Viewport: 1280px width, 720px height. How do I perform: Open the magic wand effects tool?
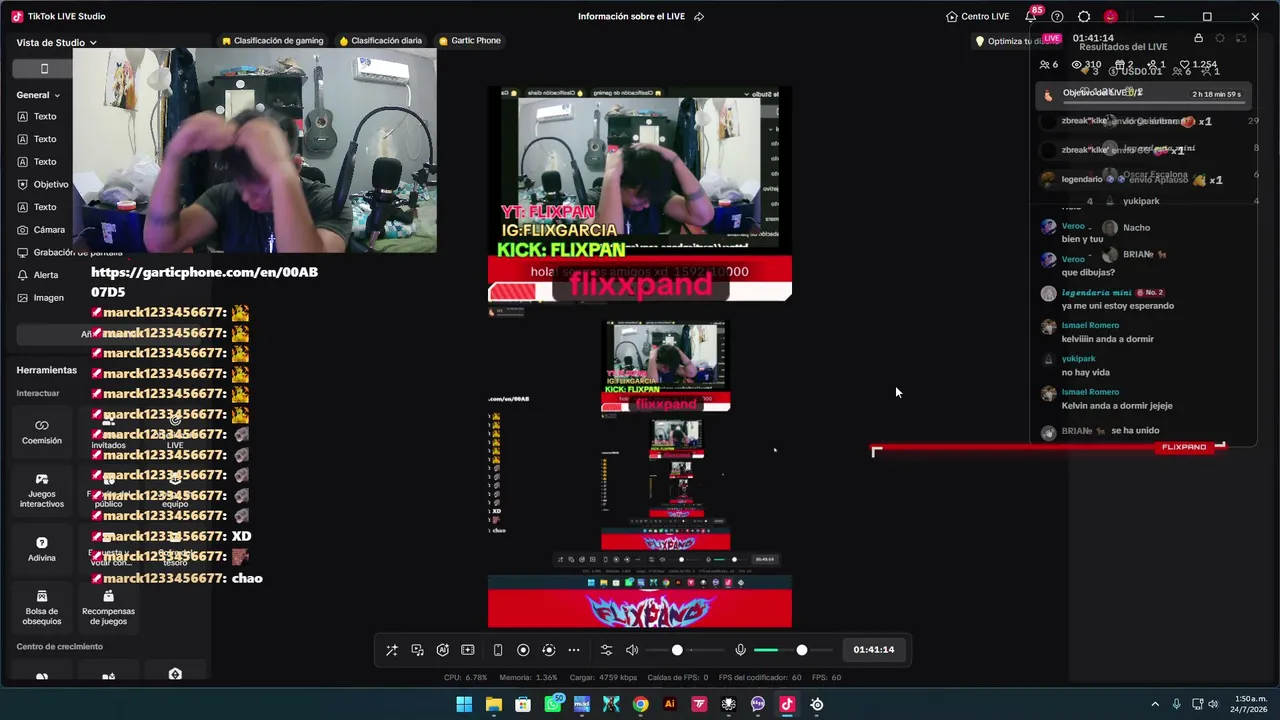[x=392, y=650]
